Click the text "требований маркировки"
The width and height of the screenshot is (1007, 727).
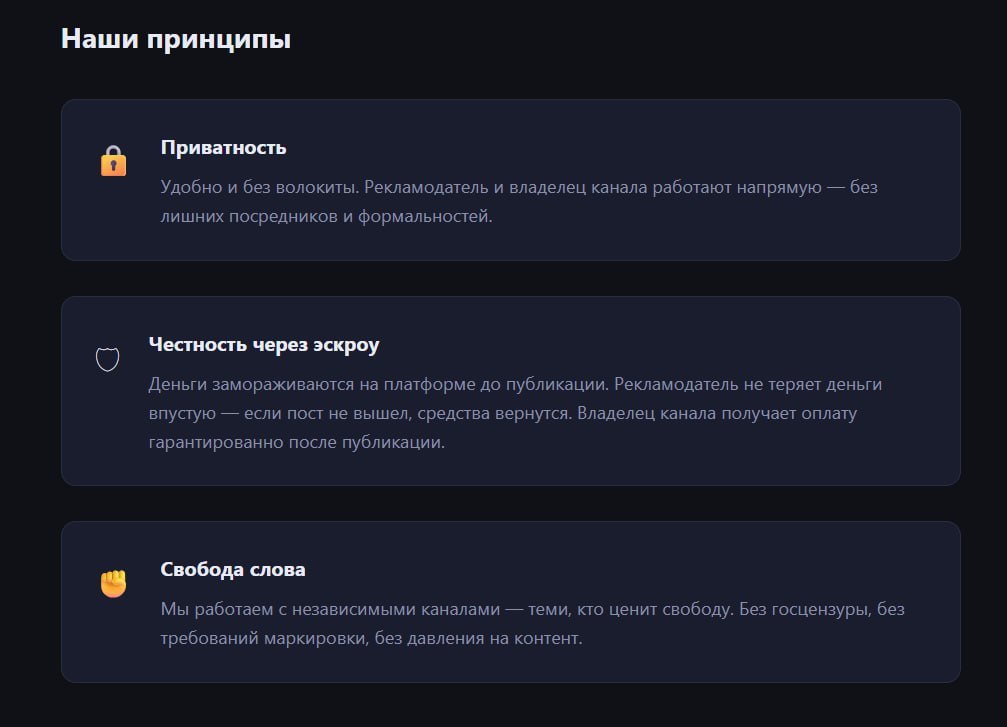pyautogui.click(x=264, y=638)
